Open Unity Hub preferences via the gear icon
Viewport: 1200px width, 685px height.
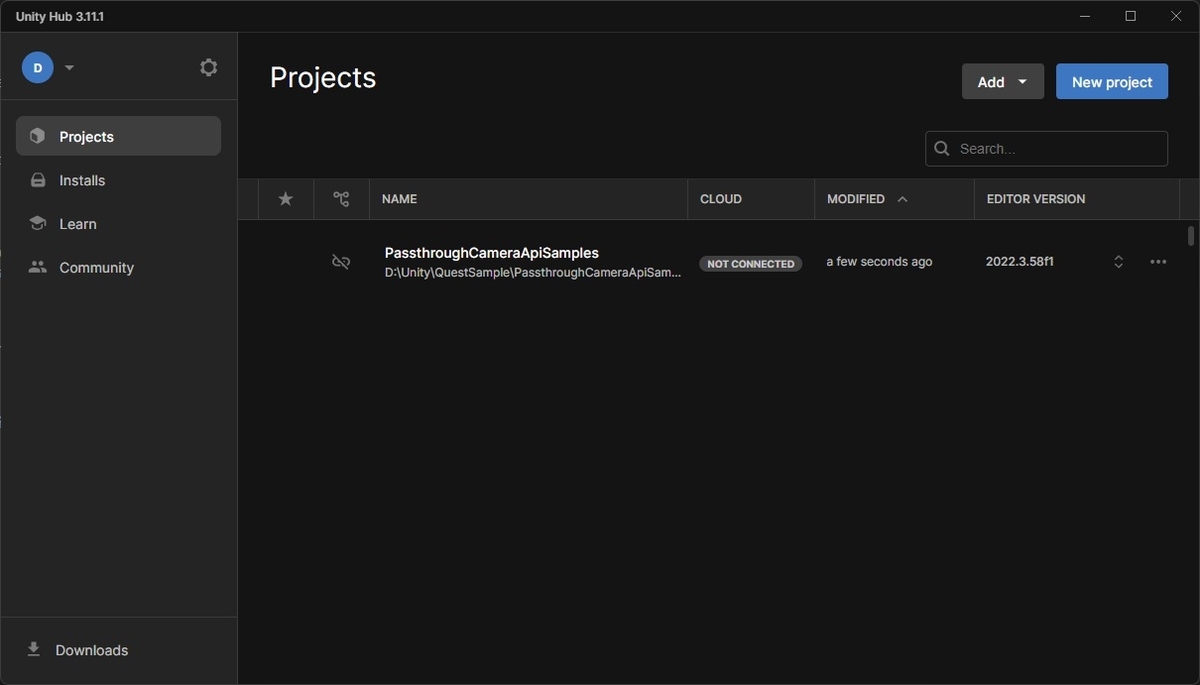click(208, 66)
